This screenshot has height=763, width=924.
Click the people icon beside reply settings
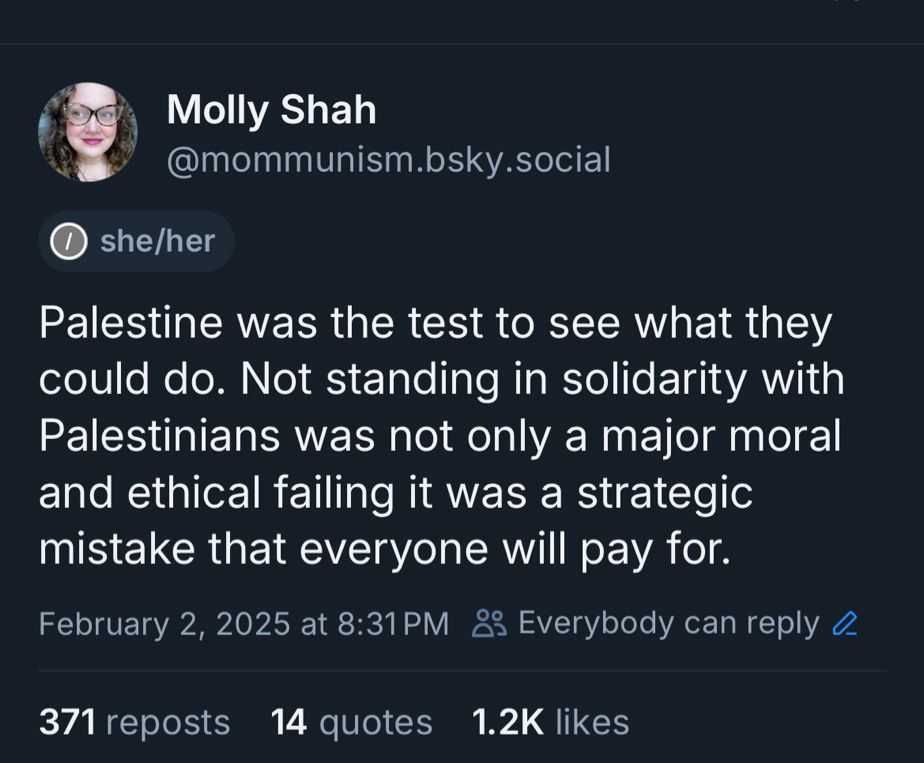tap(489, 622)
